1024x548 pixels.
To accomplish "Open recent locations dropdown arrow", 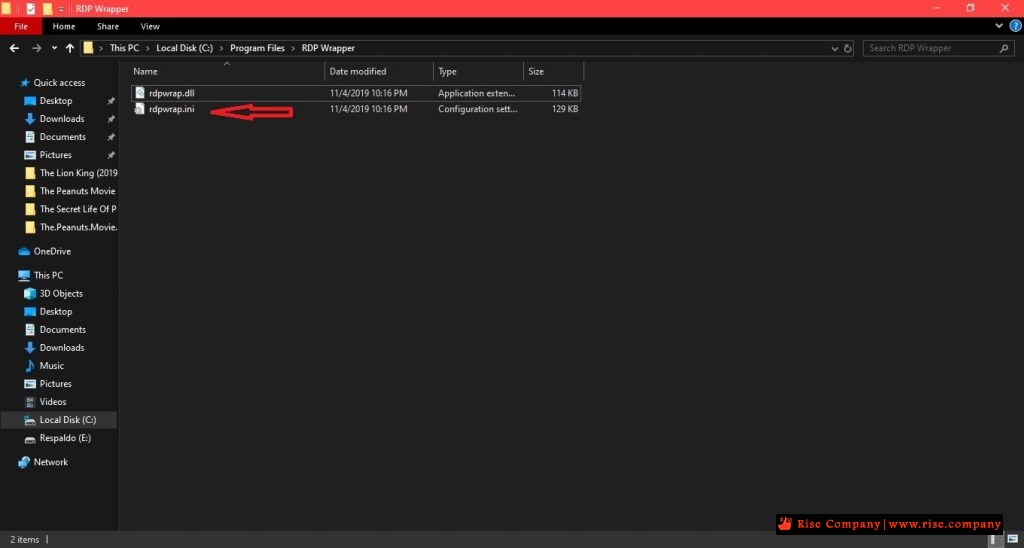I will (x=54, y=48).
